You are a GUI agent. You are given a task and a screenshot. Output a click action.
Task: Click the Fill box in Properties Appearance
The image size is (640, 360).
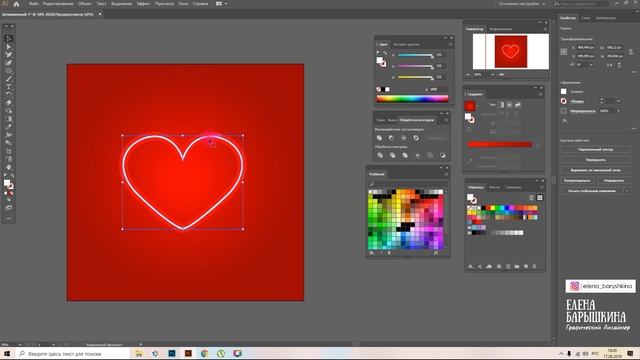(564, 91)
